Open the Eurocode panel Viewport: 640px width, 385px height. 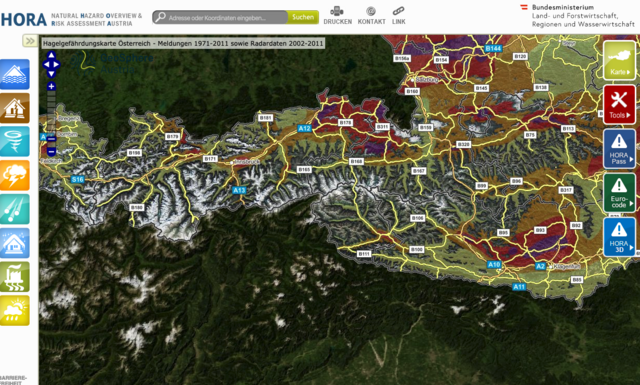click(619, 193)
